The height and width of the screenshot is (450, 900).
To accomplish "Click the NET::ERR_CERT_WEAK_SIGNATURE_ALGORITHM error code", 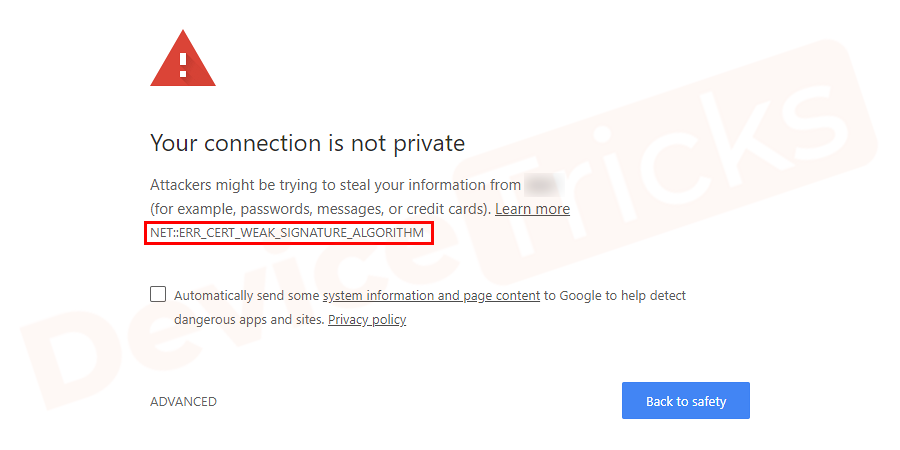I will click(287, 233).
